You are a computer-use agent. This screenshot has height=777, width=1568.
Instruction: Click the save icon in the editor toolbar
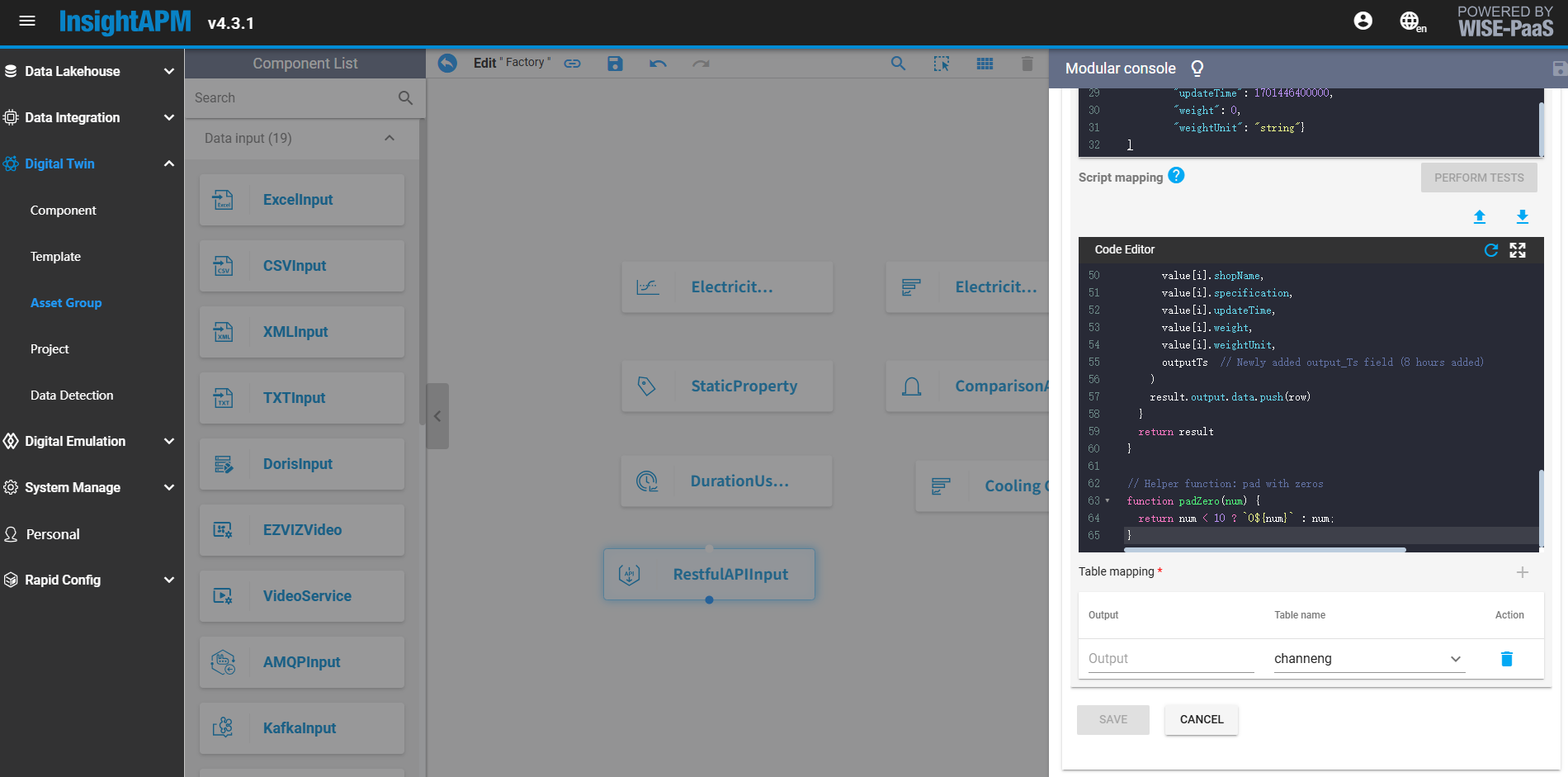click(x=615, y=64)
